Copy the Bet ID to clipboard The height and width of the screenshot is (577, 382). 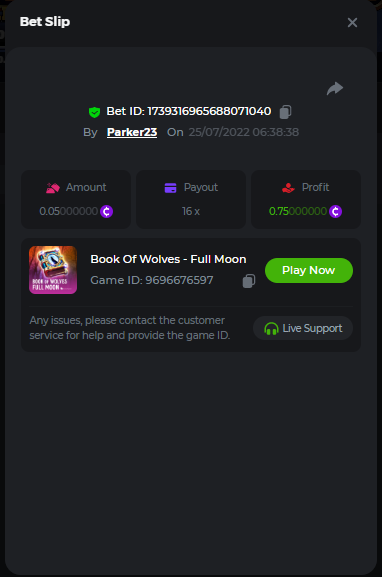point(285,112)
